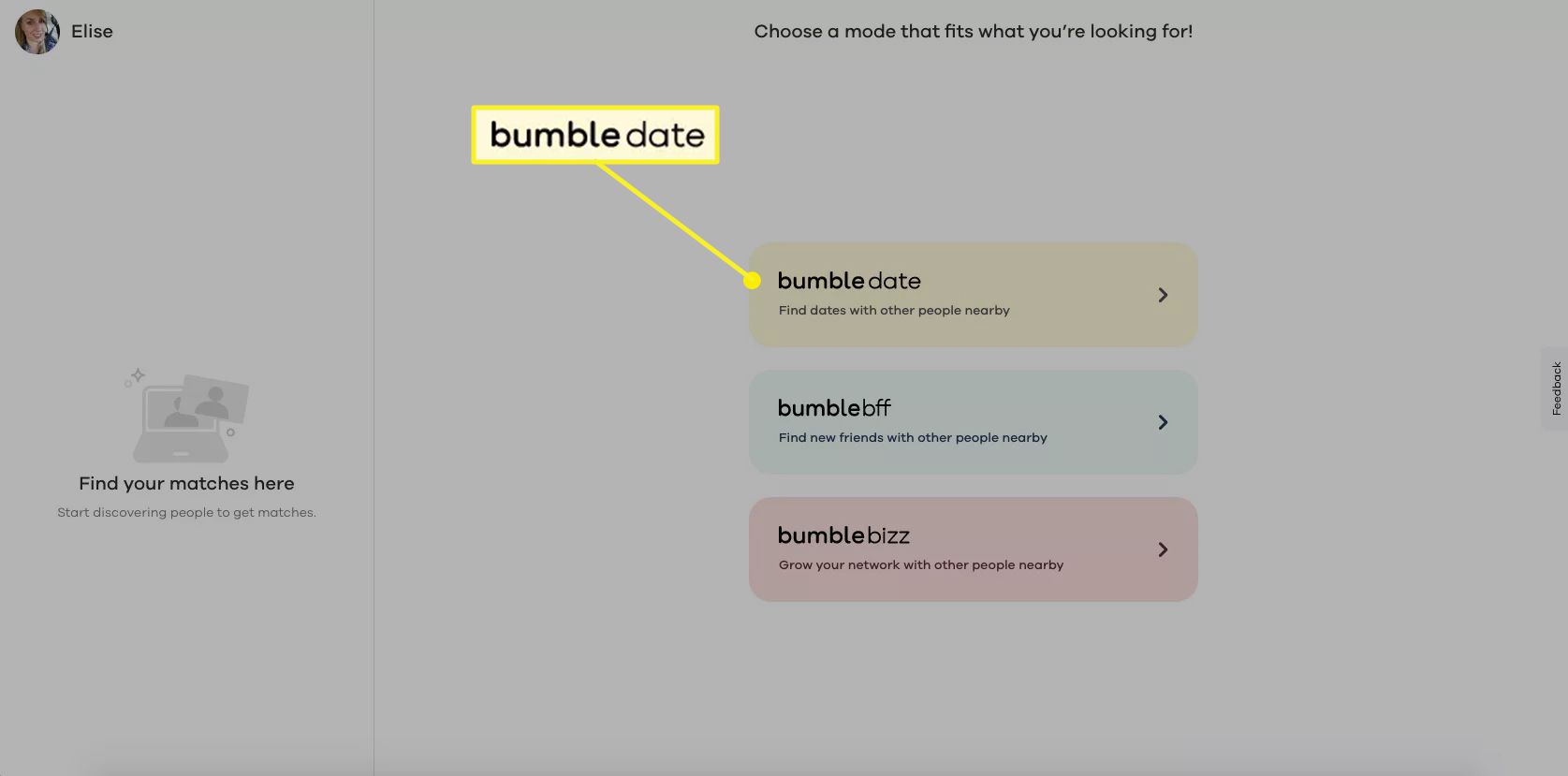Click chevron arrow on Bumble Bizz card
The width and height of the screenshot is (1568, 776).
point(1163,549)
